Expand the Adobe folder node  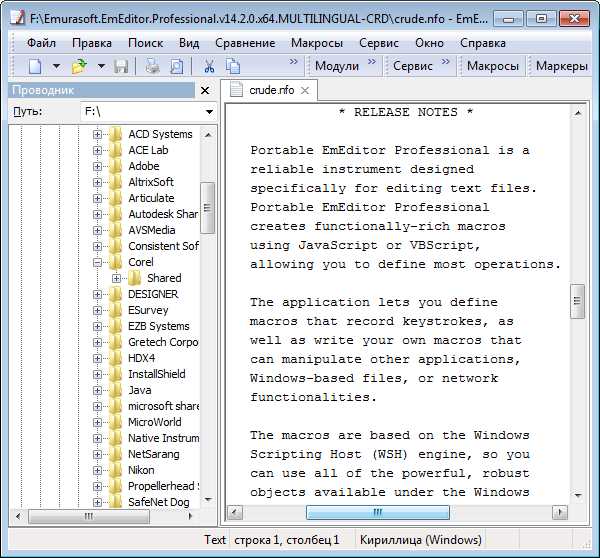(98, 166)
